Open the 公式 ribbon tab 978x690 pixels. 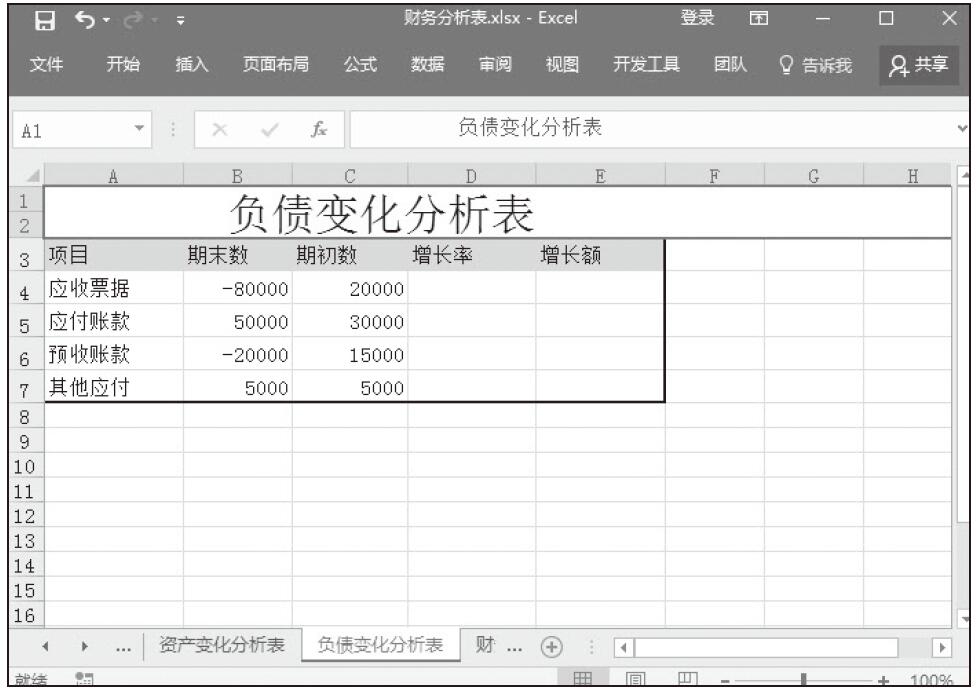tap(360, 65)
